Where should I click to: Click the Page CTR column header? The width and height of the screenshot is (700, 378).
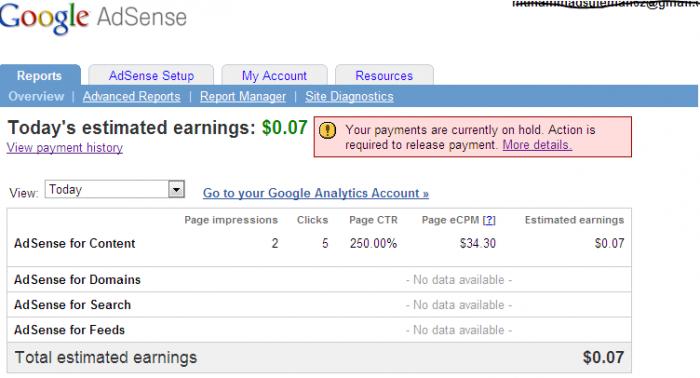[373, 220]
